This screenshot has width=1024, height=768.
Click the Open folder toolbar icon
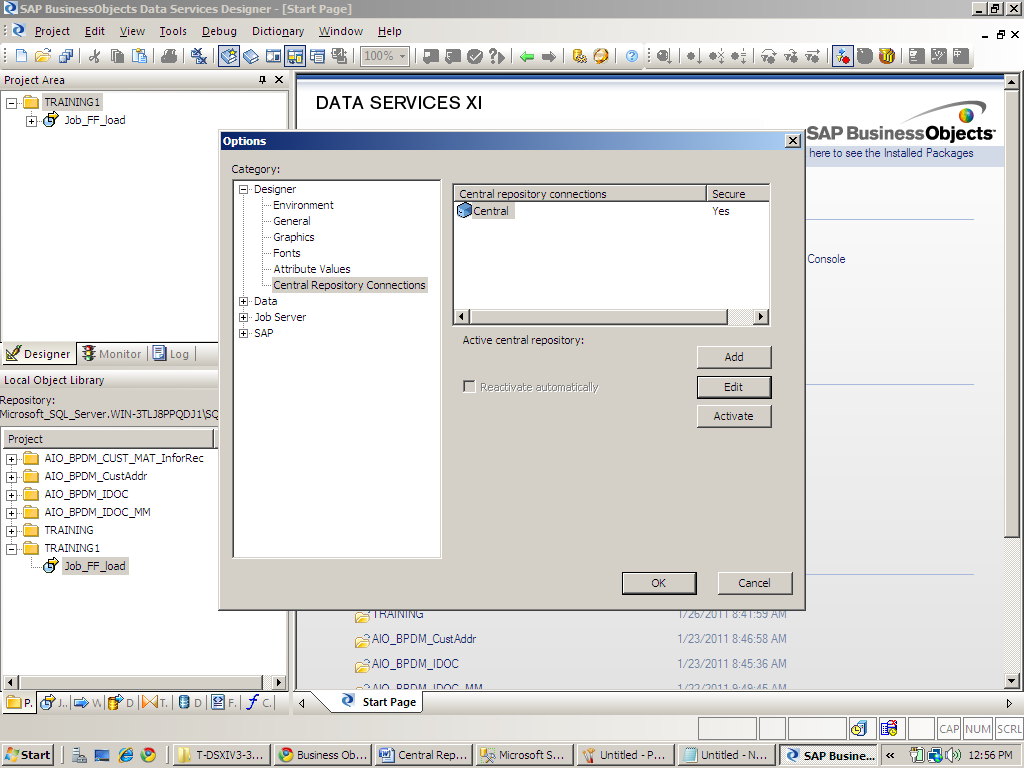click(x=43, y=56)
